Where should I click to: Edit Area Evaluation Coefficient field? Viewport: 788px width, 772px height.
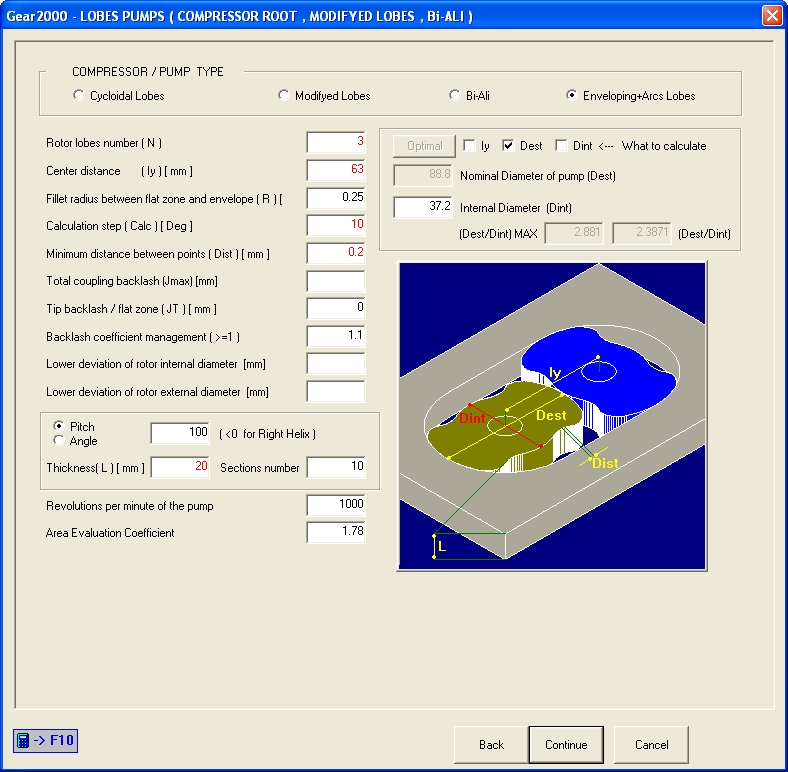[336, 532]
